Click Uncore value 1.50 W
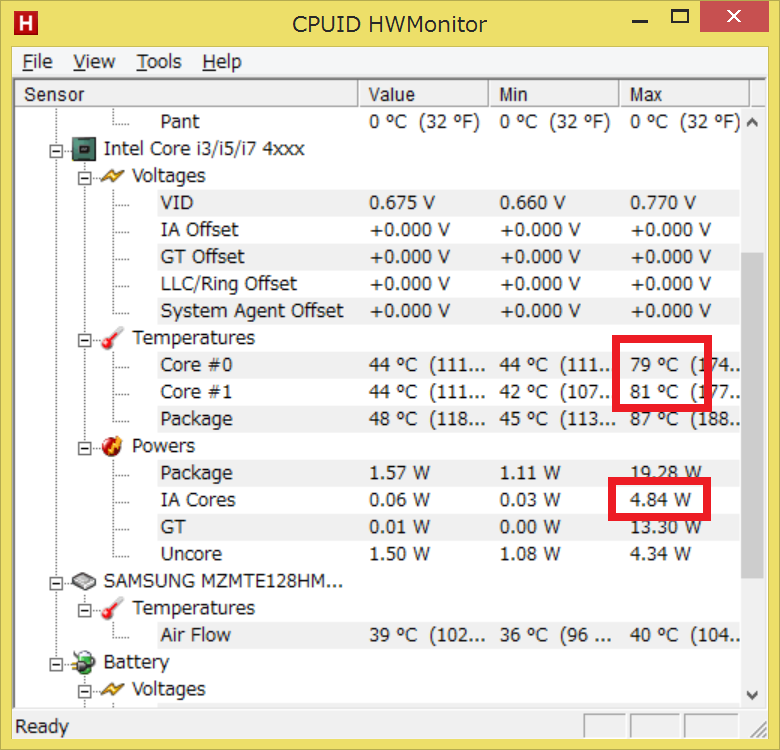Image resolution: width=780 pixels, height=750 pixels. point(399,554)
